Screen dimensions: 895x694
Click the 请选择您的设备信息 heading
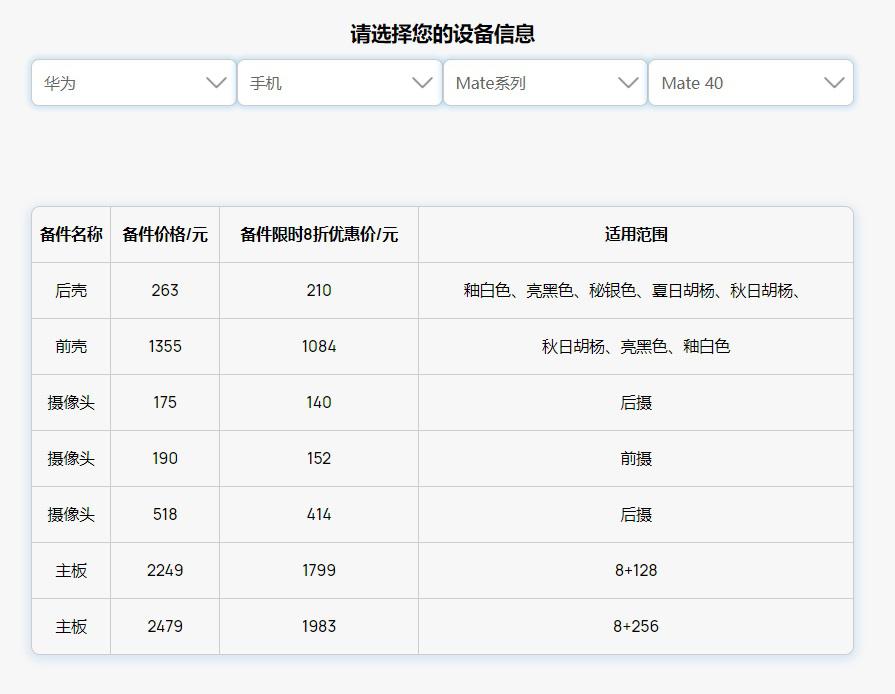[x=442, y=34]
